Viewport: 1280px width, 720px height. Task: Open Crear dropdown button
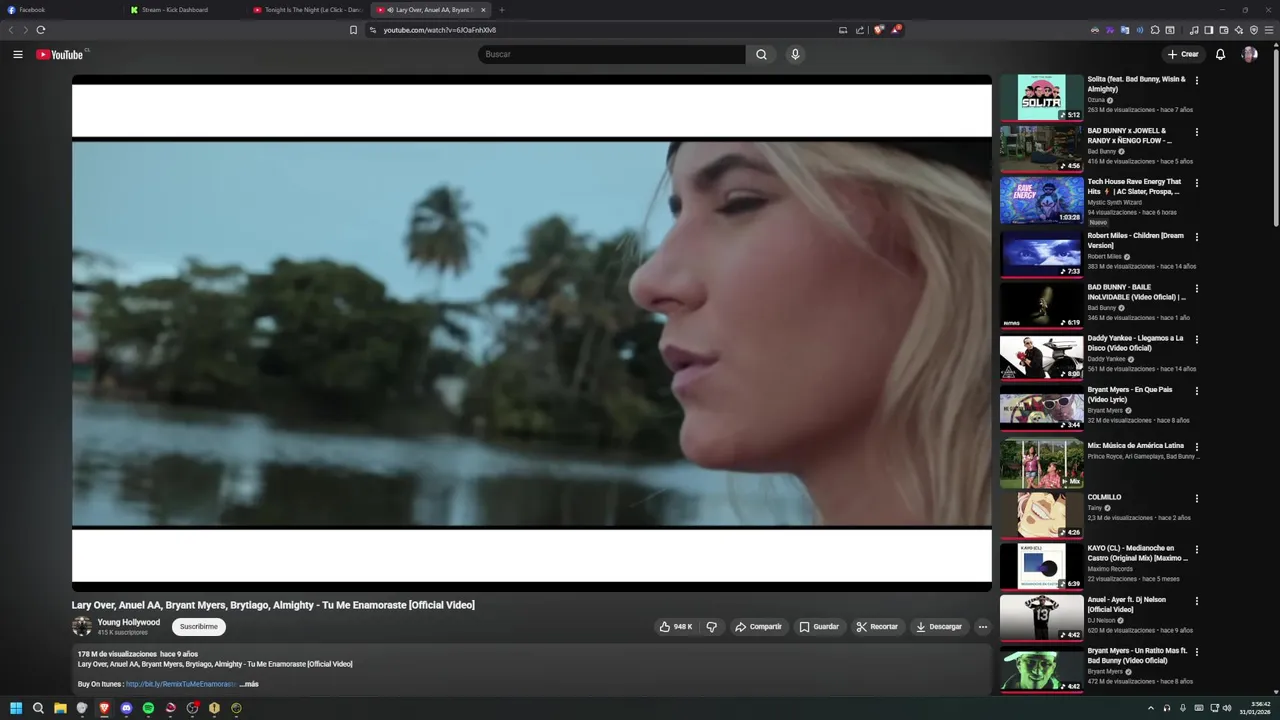pyautogui.click(x=1183, y=54)
